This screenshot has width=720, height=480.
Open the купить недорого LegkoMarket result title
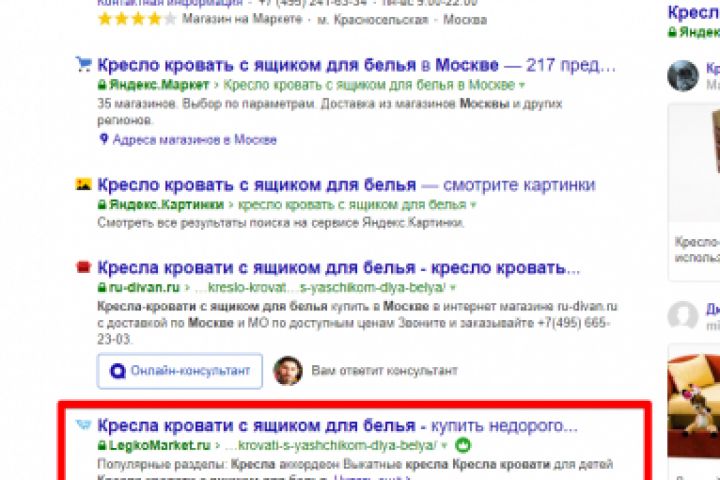pos(338,426)
